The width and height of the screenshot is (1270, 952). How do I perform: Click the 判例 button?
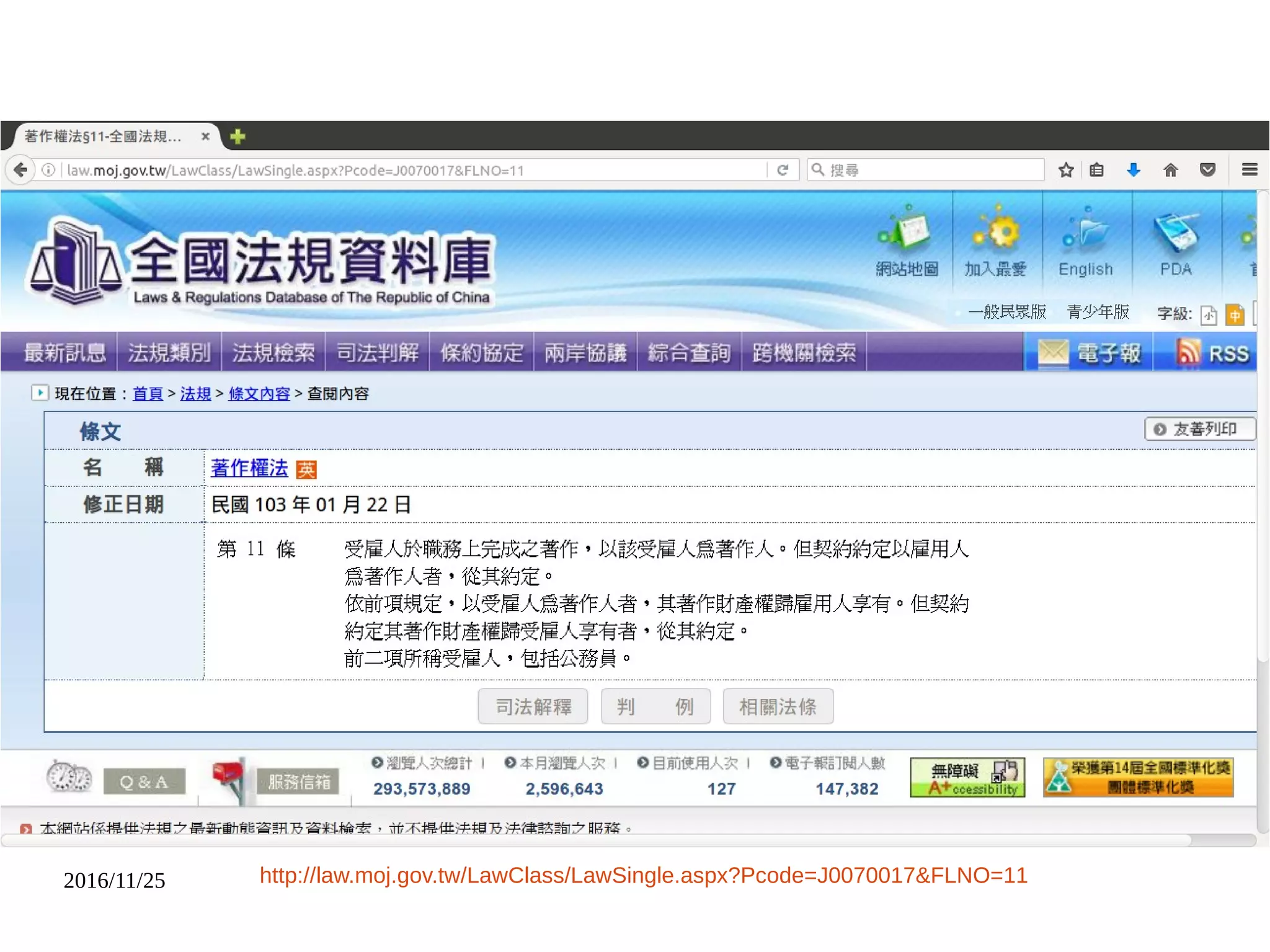click(x=655, y=706)
